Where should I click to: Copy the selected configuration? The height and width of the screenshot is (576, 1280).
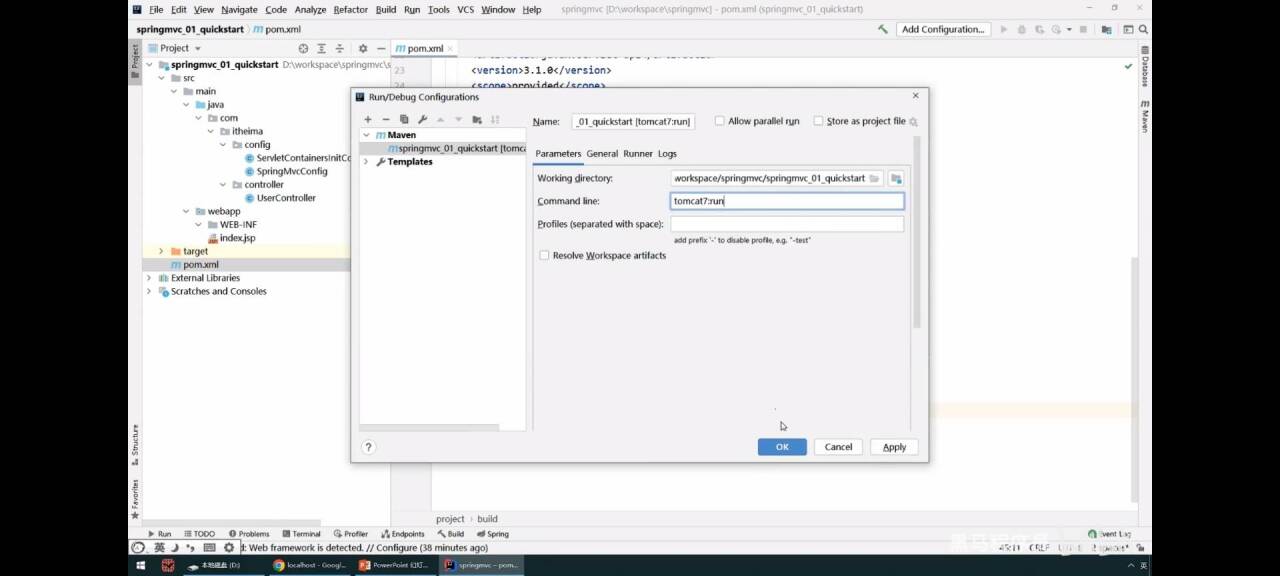pos(404,119)
